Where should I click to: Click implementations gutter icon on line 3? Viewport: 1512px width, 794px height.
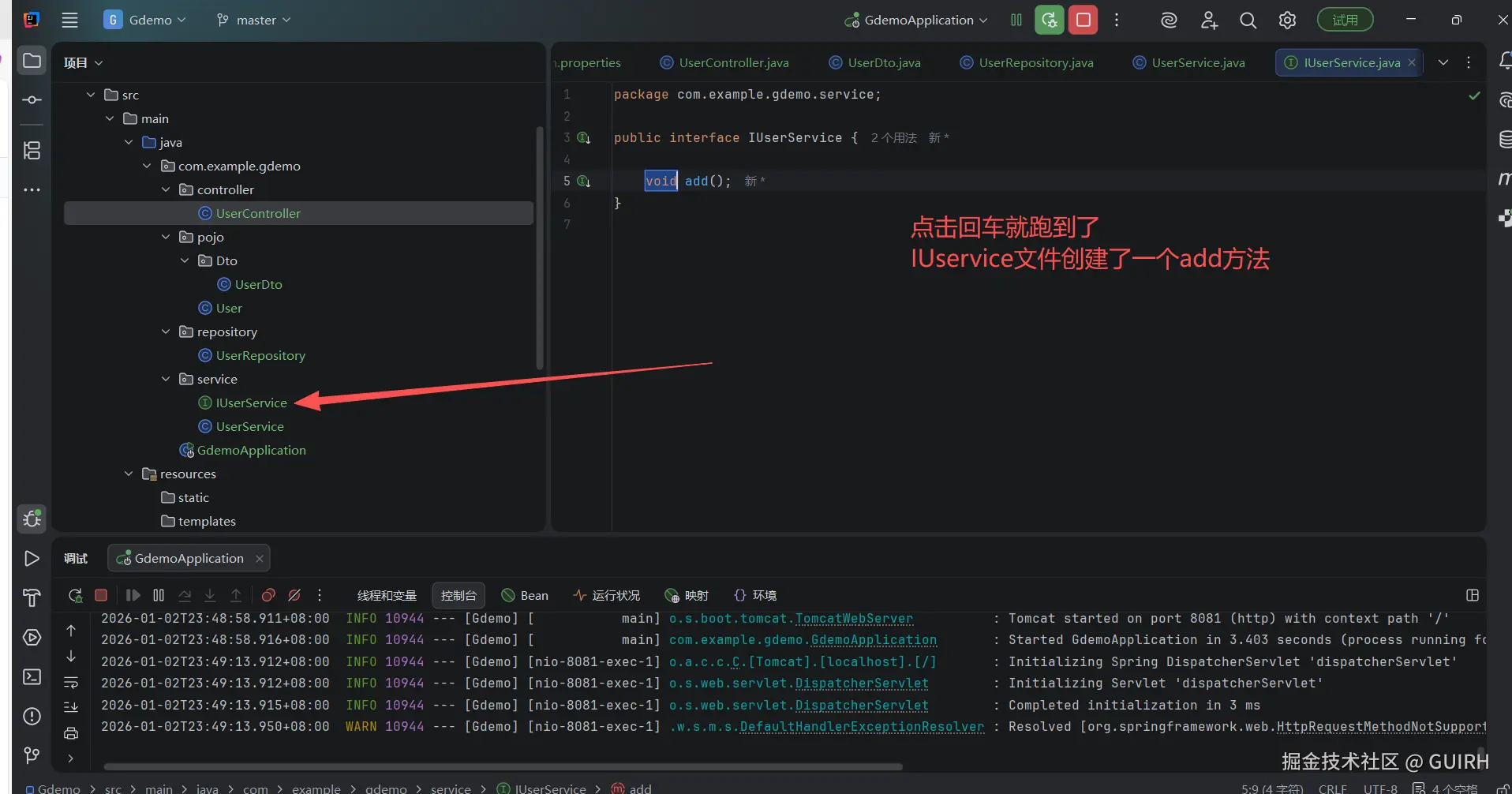[x=584, y=138]
